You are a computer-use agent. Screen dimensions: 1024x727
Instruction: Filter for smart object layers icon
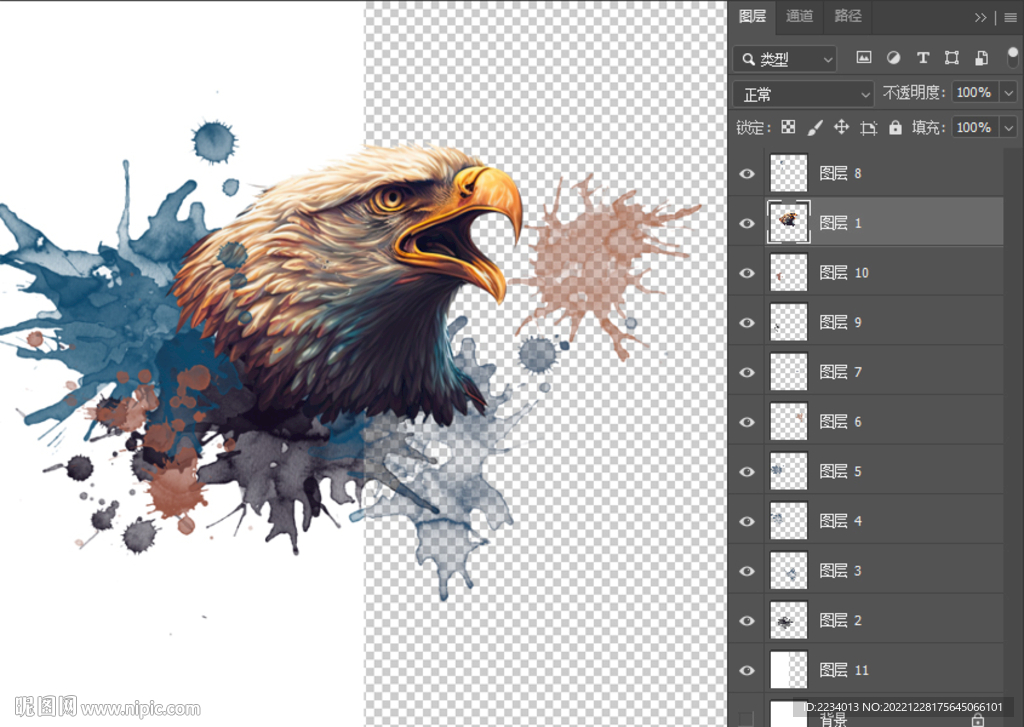click(982, 58)
